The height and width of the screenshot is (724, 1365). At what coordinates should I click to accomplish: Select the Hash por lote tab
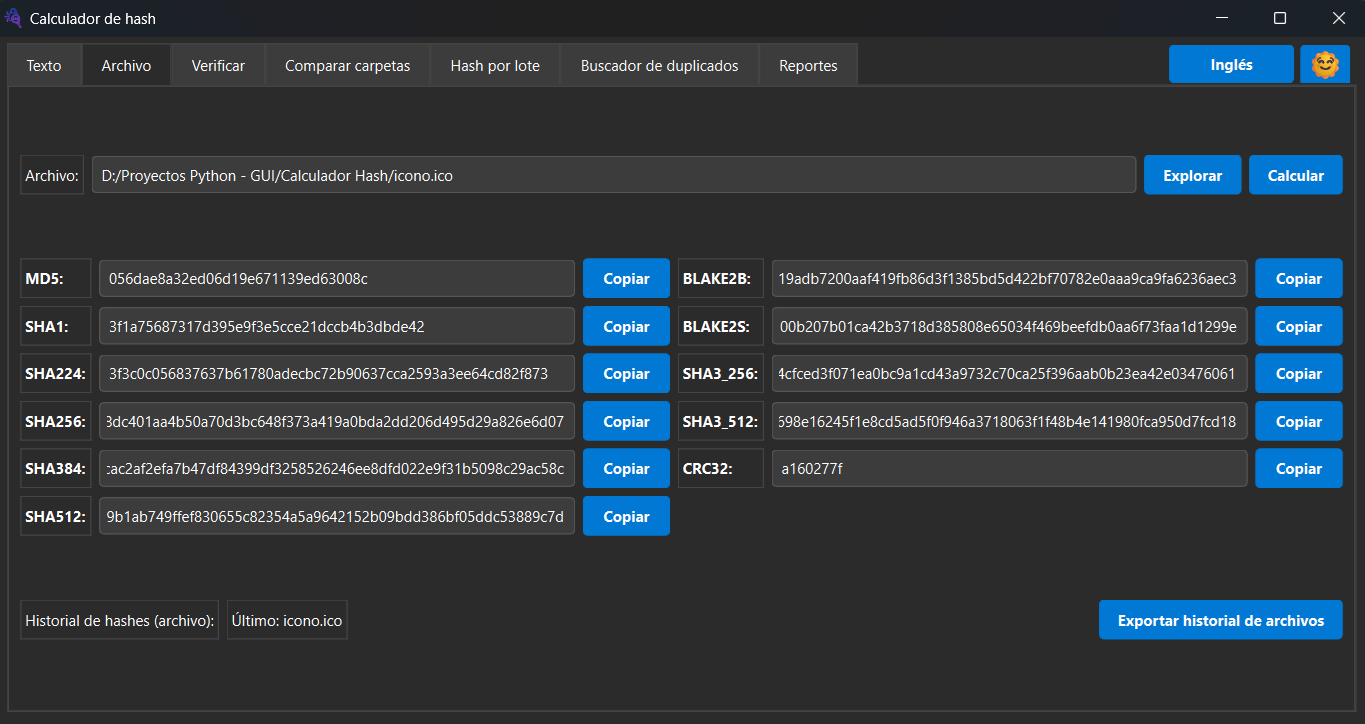click(x=495, y=66)
